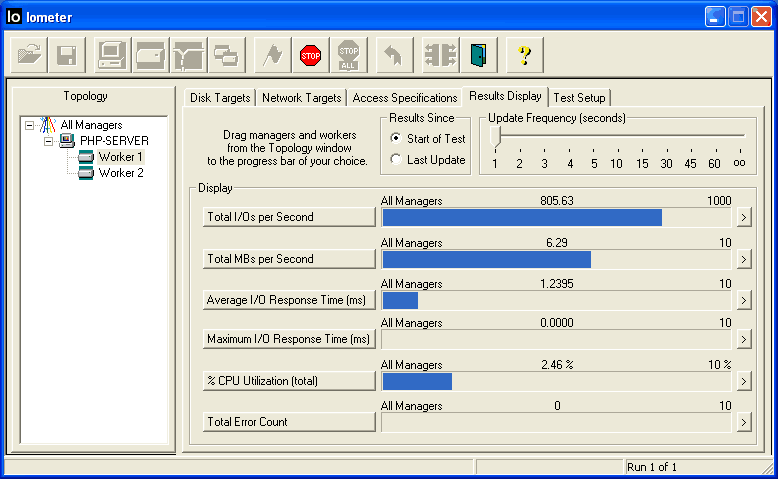778x479 pixels.
Task: Collapse the PHP-SERVER tree node
Action: tap(49, 141)
